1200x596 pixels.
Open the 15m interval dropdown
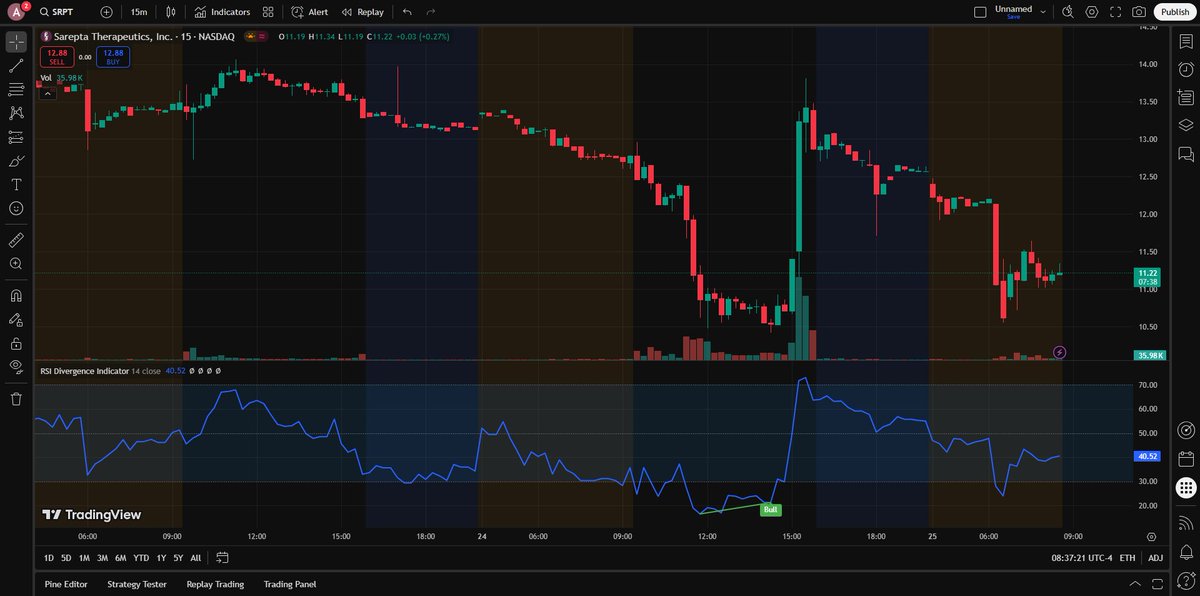coord(139,12)
